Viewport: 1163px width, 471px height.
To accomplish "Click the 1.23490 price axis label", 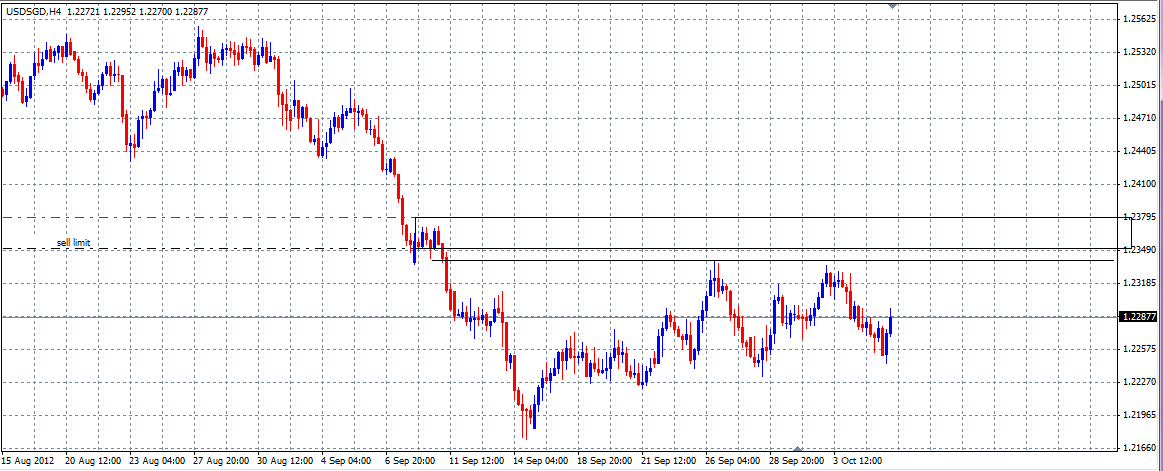I will point(1139,250).
